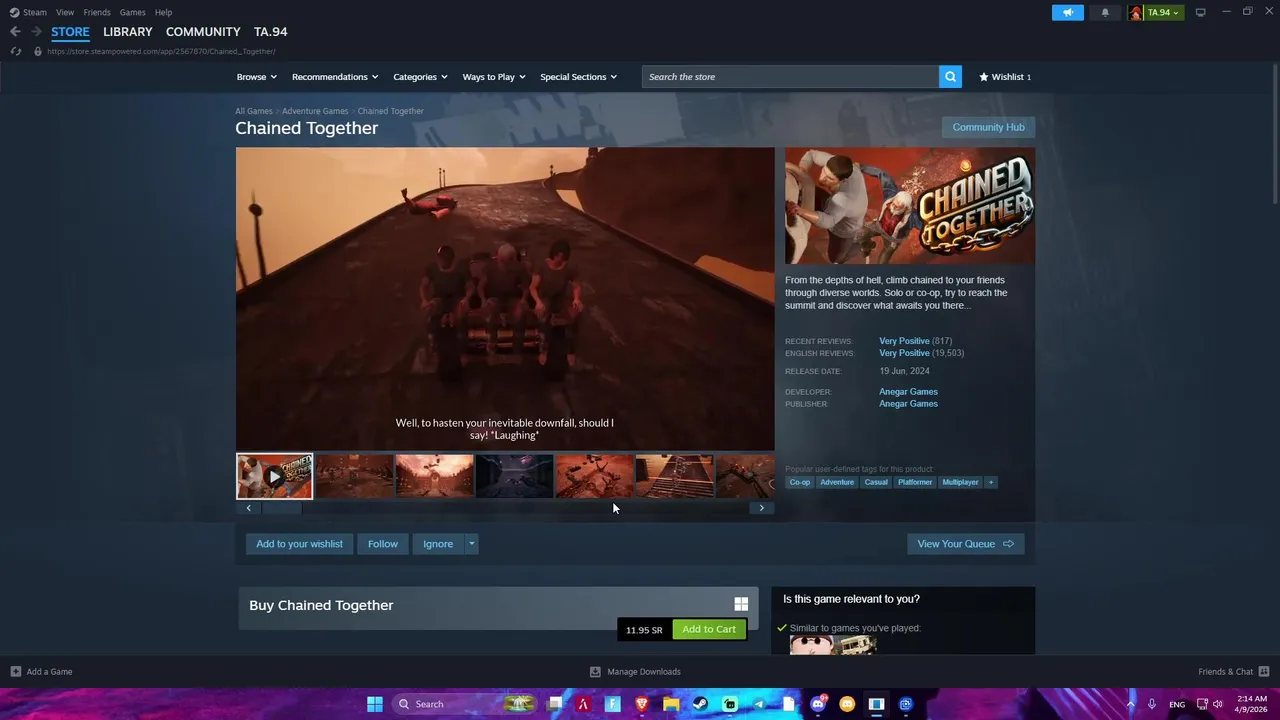Open the notifications bell
Image resolution: width=1280 pixels, height=720 pixels.
pos(1105,12)
